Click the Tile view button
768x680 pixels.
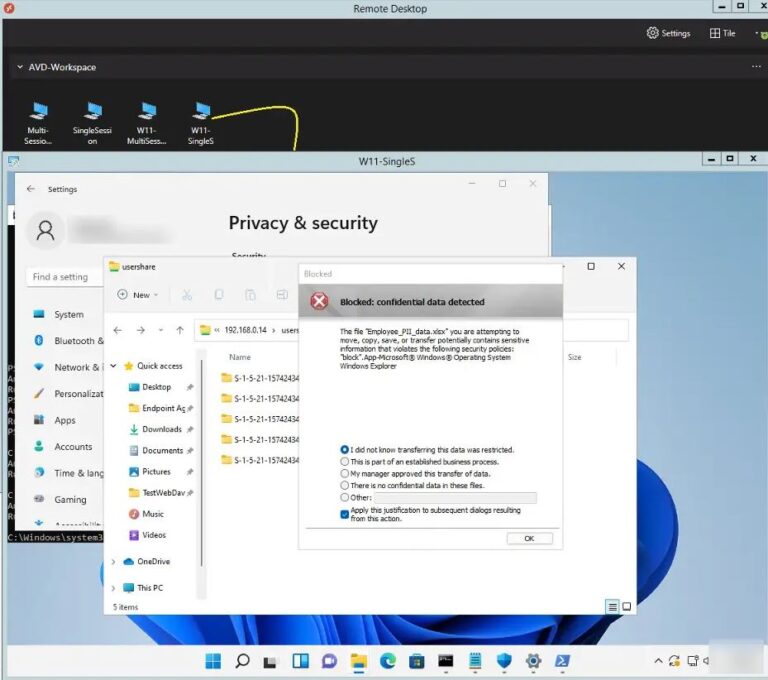(722, 33)
